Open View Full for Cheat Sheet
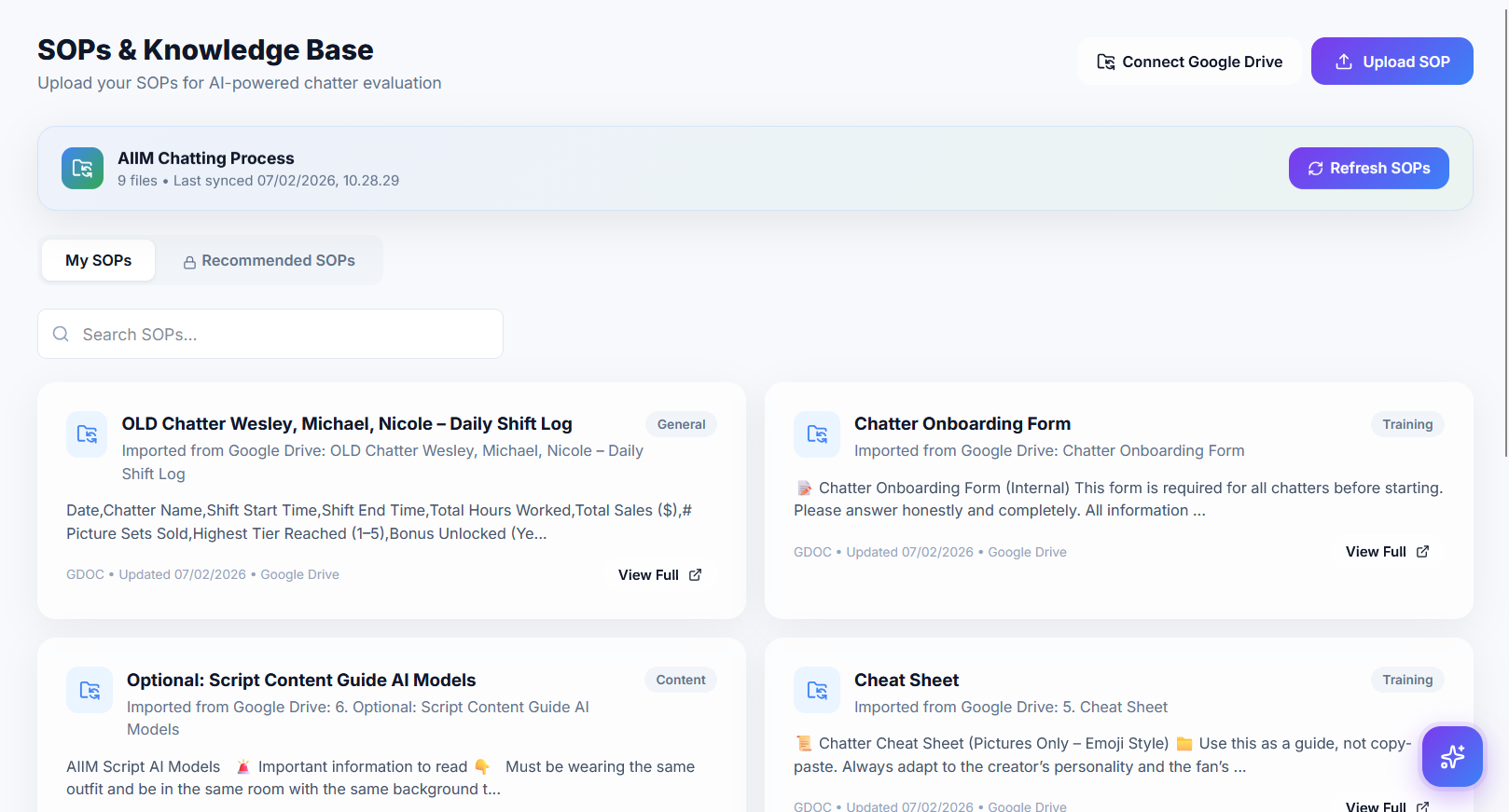Viewport: 1509px width, 812px height. click(1386, 805)
